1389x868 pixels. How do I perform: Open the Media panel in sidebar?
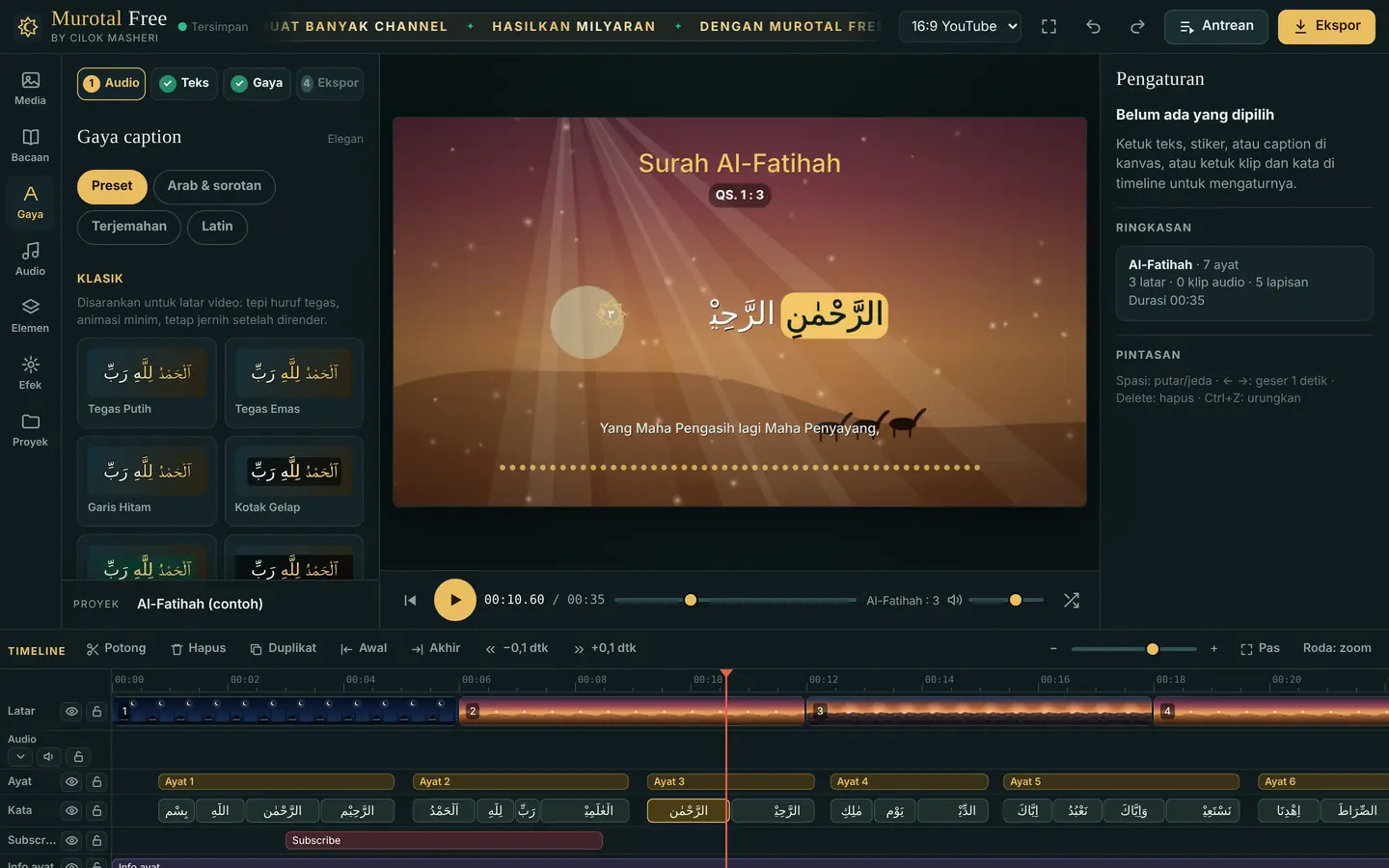pos(30,88)
